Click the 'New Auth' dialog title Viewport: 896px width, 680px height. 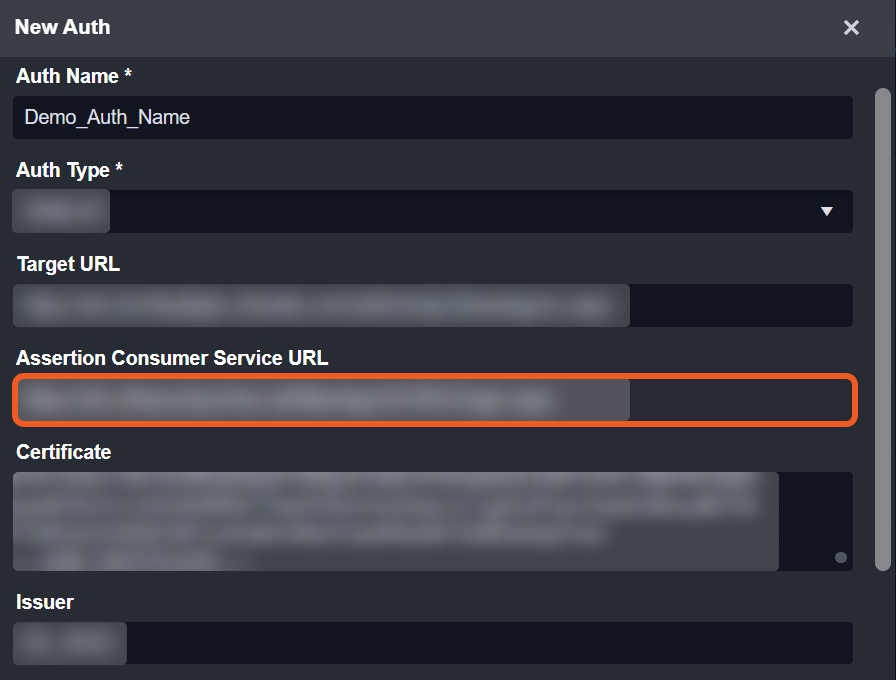62,27
